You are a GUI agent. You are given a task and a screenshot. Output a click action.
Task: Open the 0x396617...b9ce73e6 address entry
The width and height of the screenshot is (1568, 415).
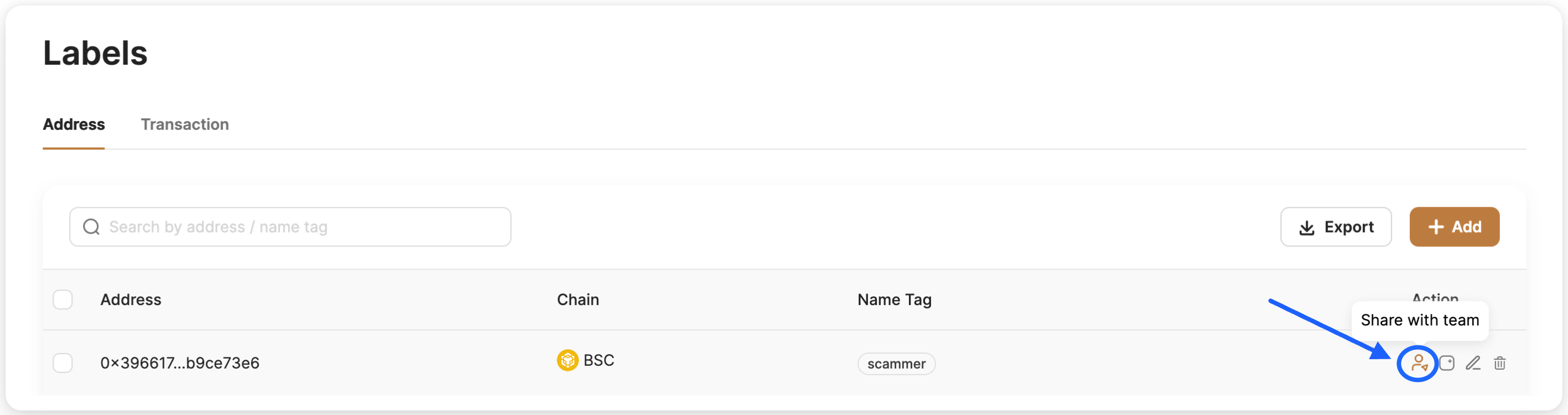[180, 363]
